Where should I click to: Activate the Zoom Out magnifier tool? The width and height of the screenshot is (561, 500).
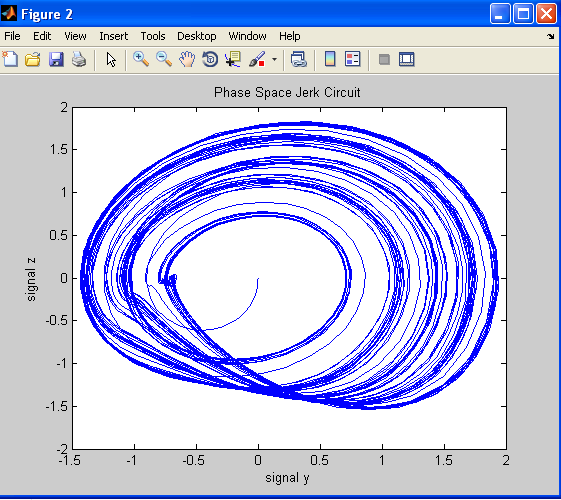click(164, 59)
